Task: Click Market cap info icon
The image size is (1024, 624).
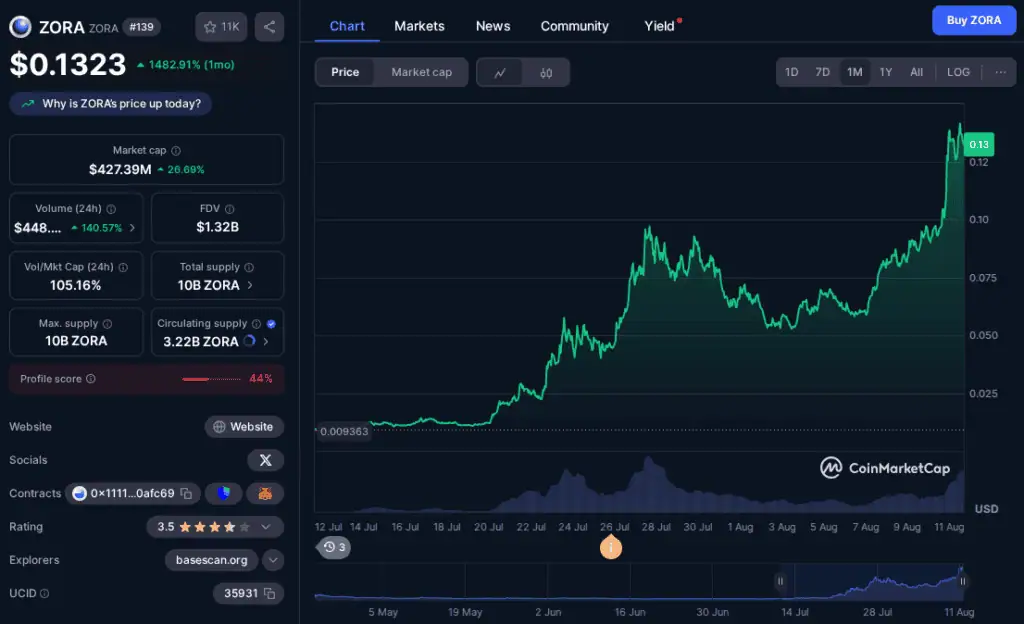Action: pyautogui.click(x=176, y=151)
